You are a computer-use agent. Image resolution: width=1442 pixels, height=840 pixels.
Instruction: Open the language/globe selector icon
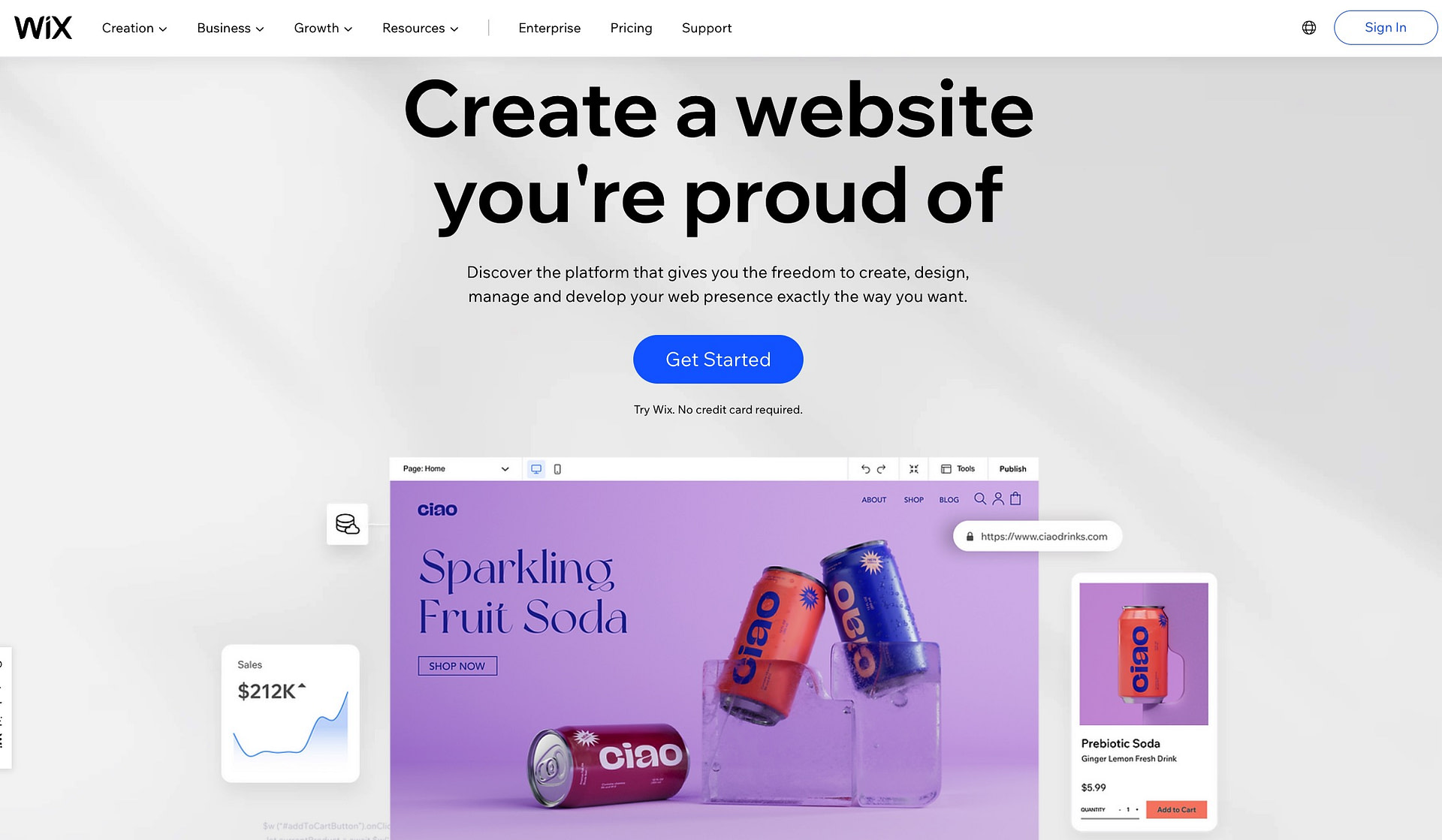pos(1309,27)
